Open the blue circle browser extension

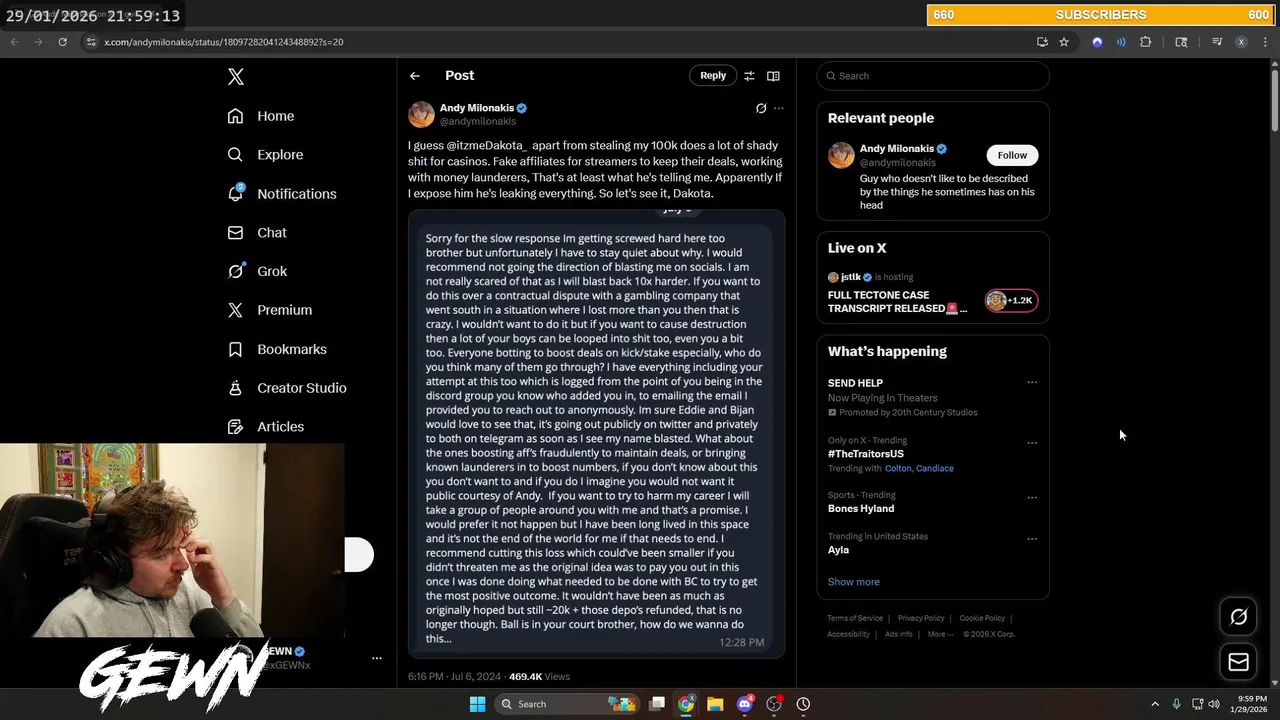click(1097, 42)
